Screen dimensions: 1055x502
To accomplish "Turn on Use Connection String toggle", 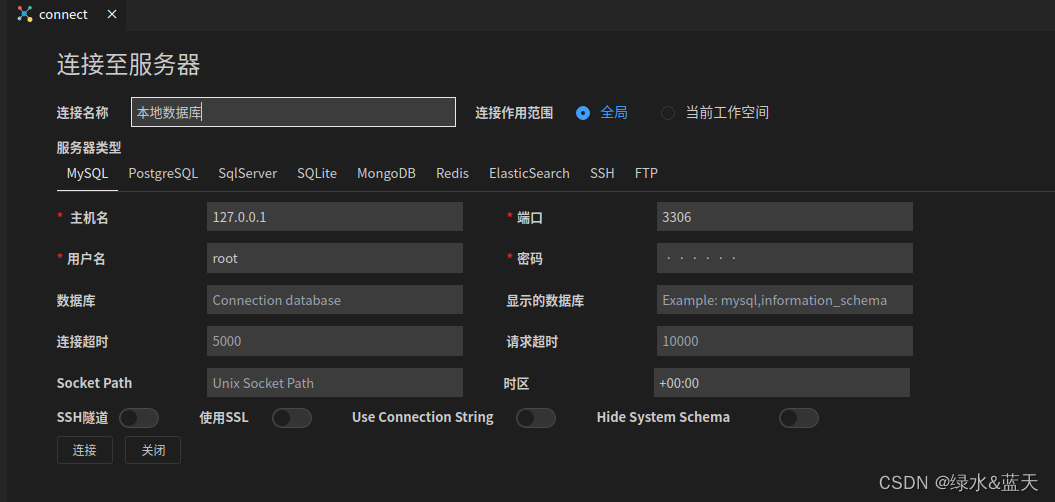I will click(x=536, y=418).
